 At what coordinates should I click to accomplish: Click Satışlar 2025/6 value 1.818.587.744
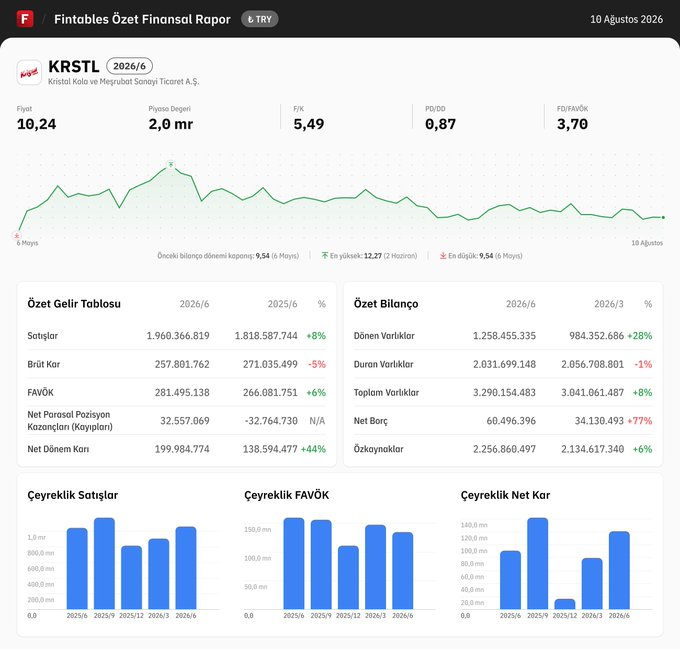[x=266, y=336]
